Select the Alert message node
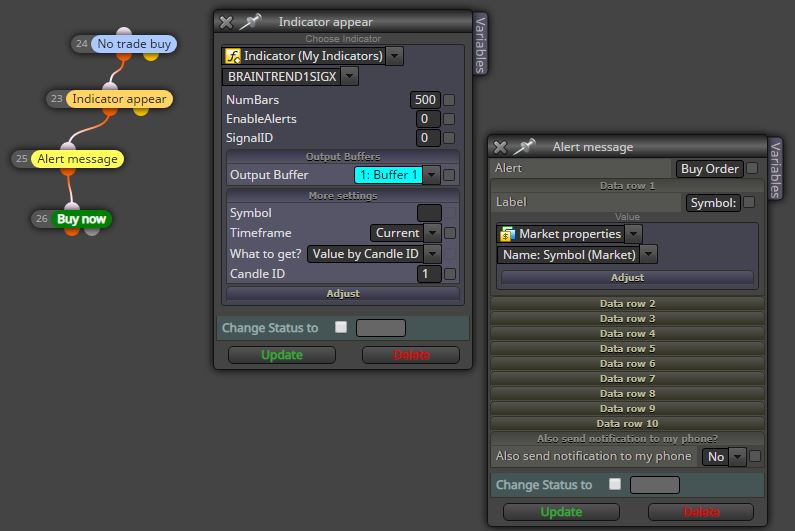Screen dimensions: 795x531 click(x=77, y=159)
